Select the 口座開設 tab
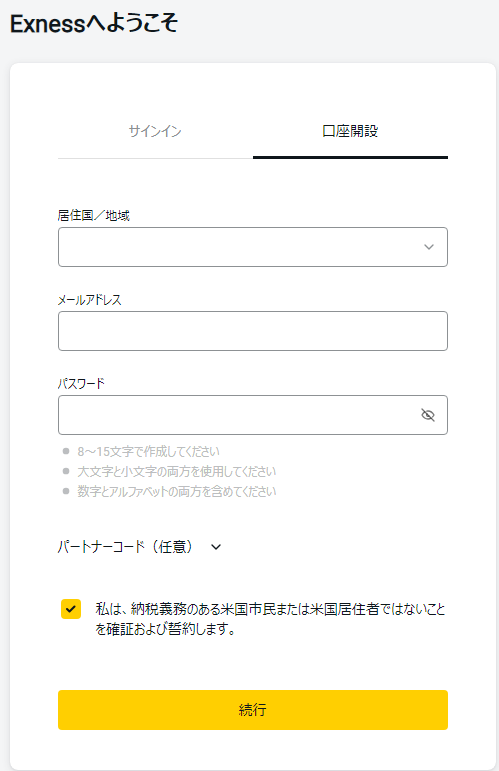This screenshot has height=771, width=499. pyautogui.click(x=350, y=131)
